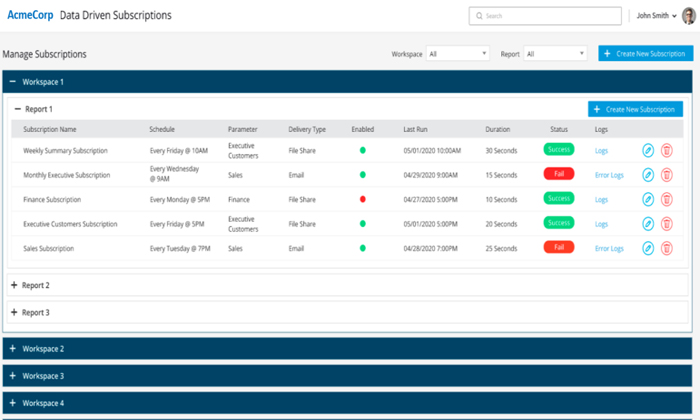Open Error Logs for Monthly Executive Subscription
Viewport: 700px width, 420px height.
pos(609,175)
